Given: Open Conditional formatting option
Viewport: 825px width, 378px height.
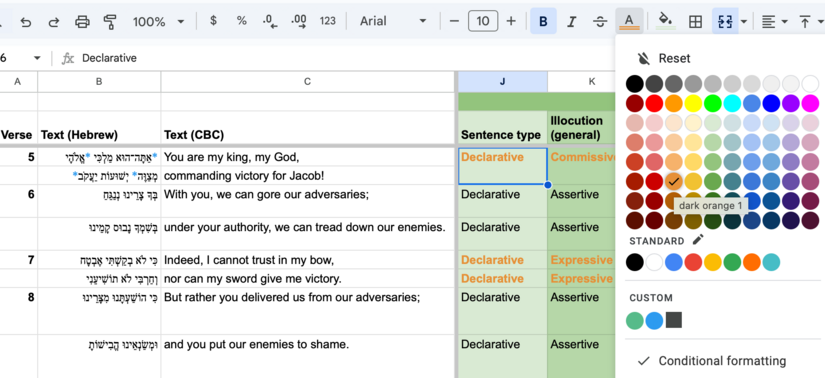Looking at the screenshot, I should click(x=712, y=361).
